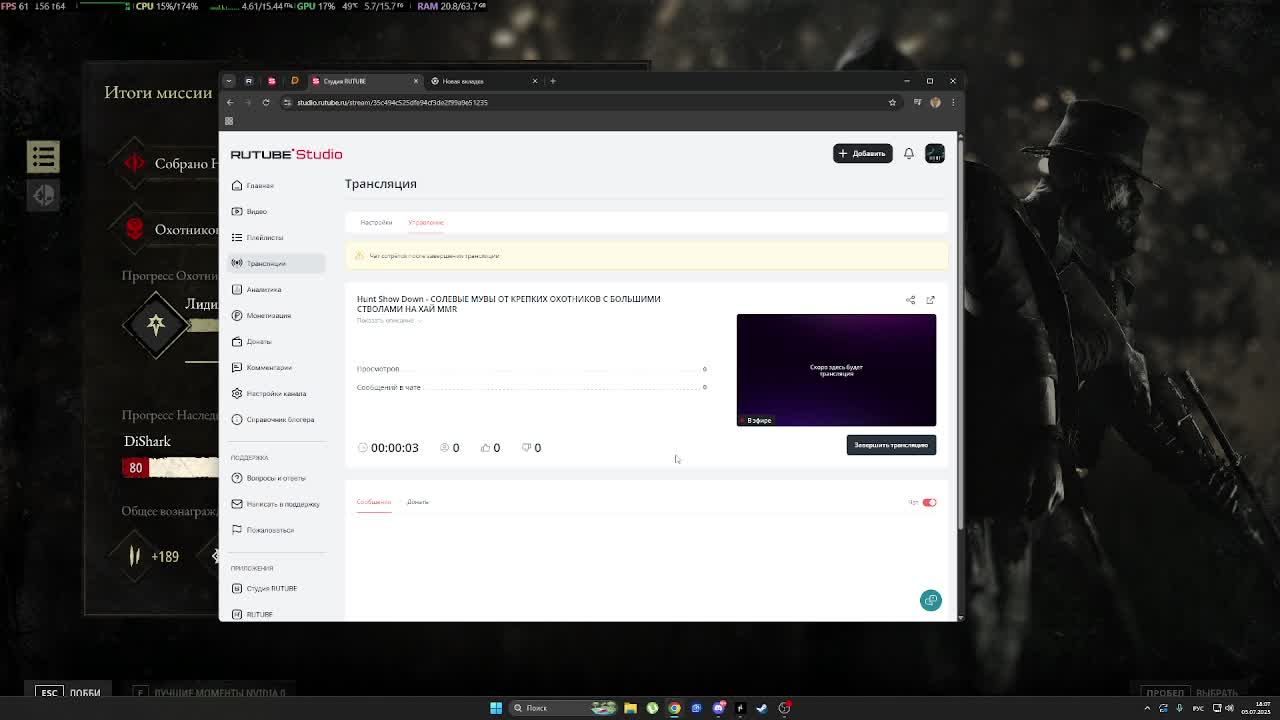Viewport: 1280px width, 720px height.
Task: Open Chrome from taskbar
Action: point(674,708)
